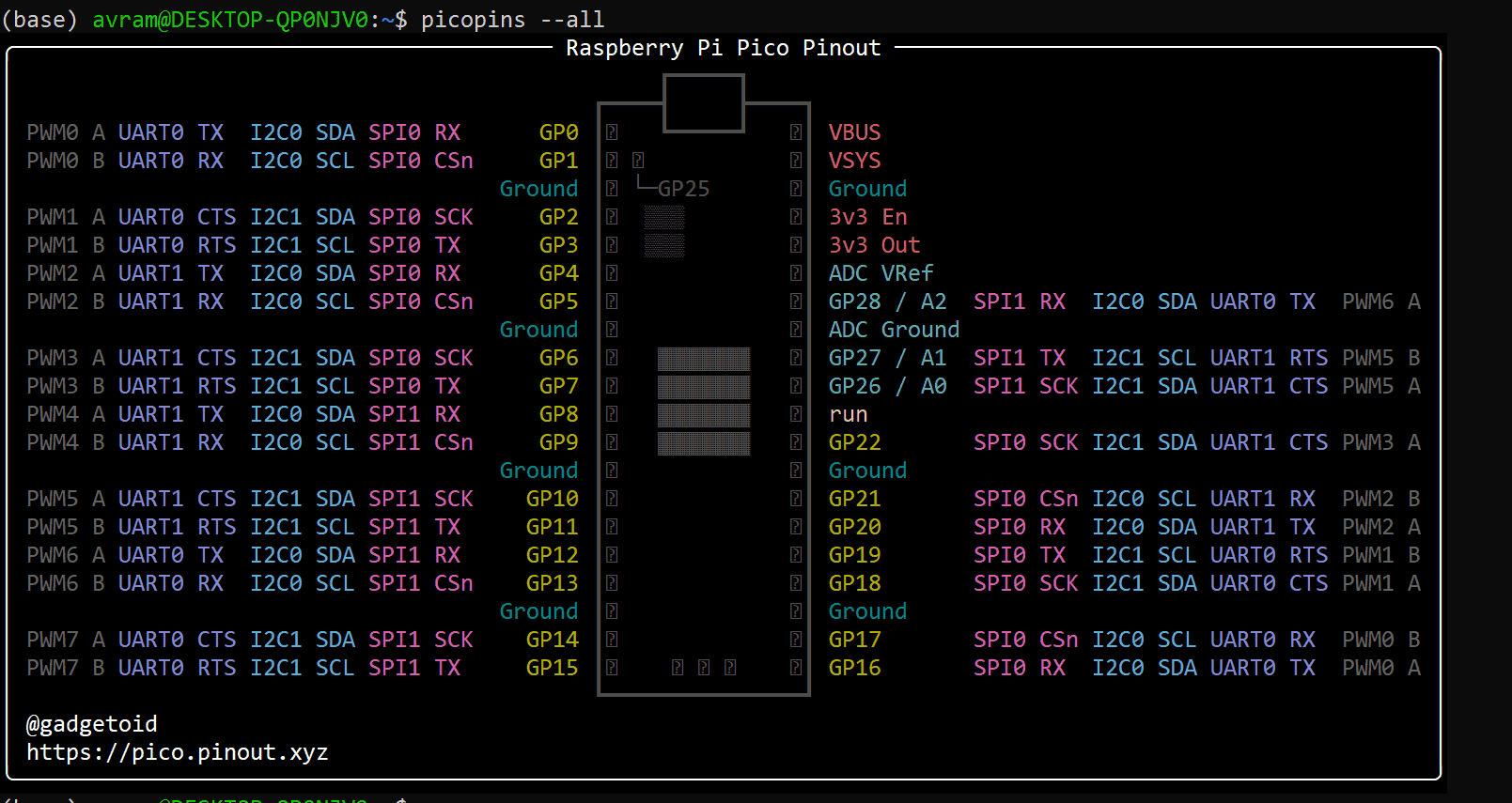This screenshot has width=1512, height=803.
Task: Click UART0 TX in the GP16 row
Action: [1263, 668]
